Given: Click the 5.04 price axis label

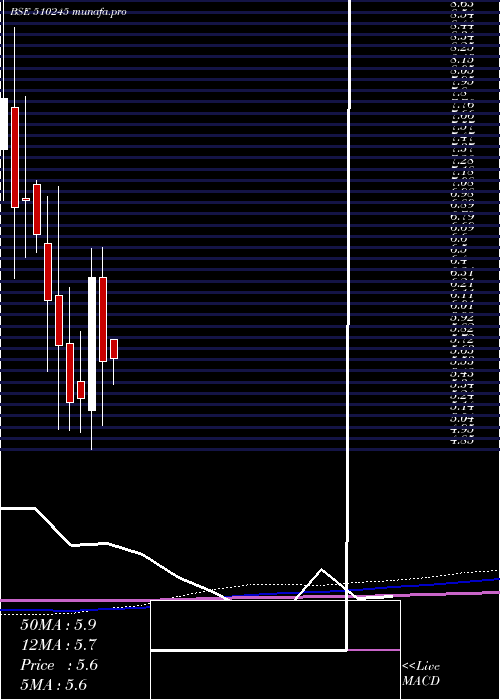Looking at the screenshot, I should tap(462, 419).
